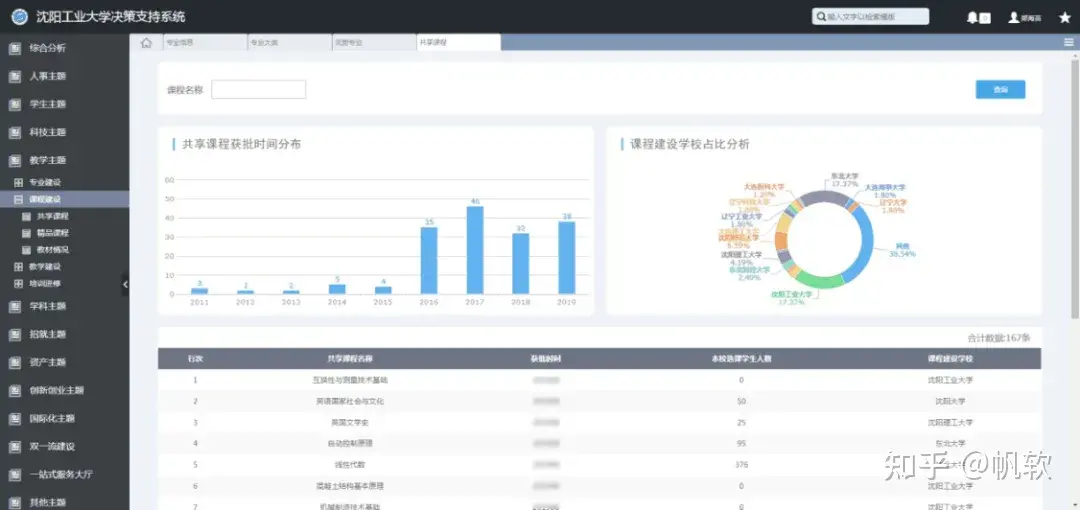
Task: Open 教材情况 in the sidebar
Action: coord(53,249)
